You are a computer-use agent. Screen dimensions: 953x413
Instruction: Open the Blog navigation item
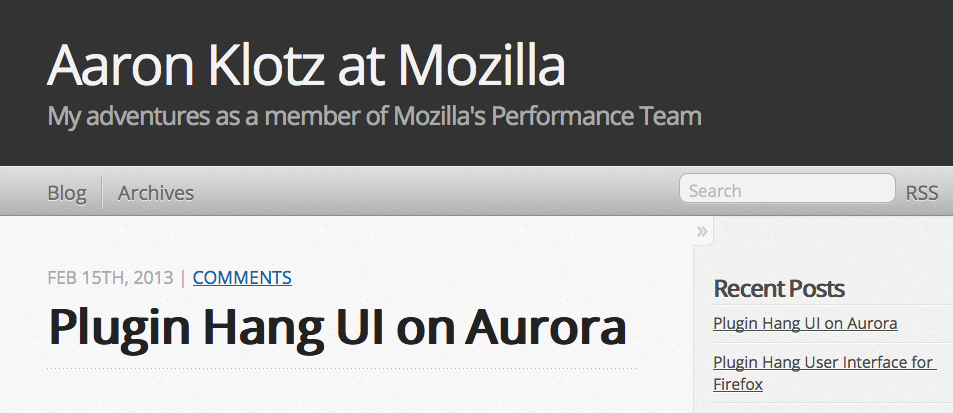[67, 193]
